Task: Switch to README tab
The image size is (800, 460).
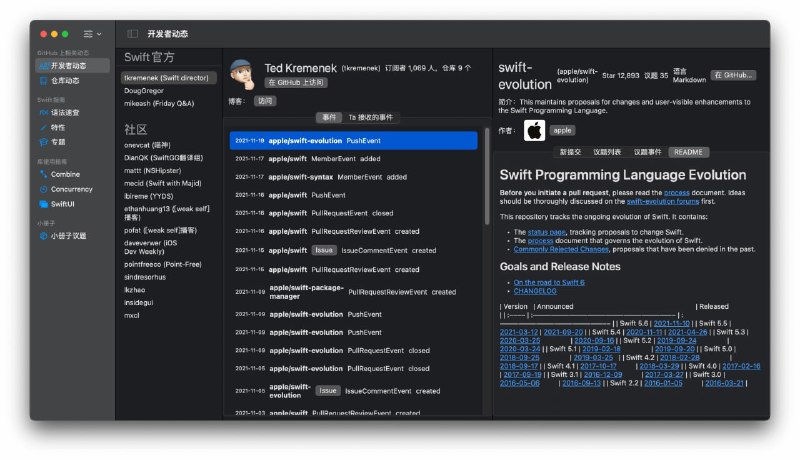Action: coord(688,152)
